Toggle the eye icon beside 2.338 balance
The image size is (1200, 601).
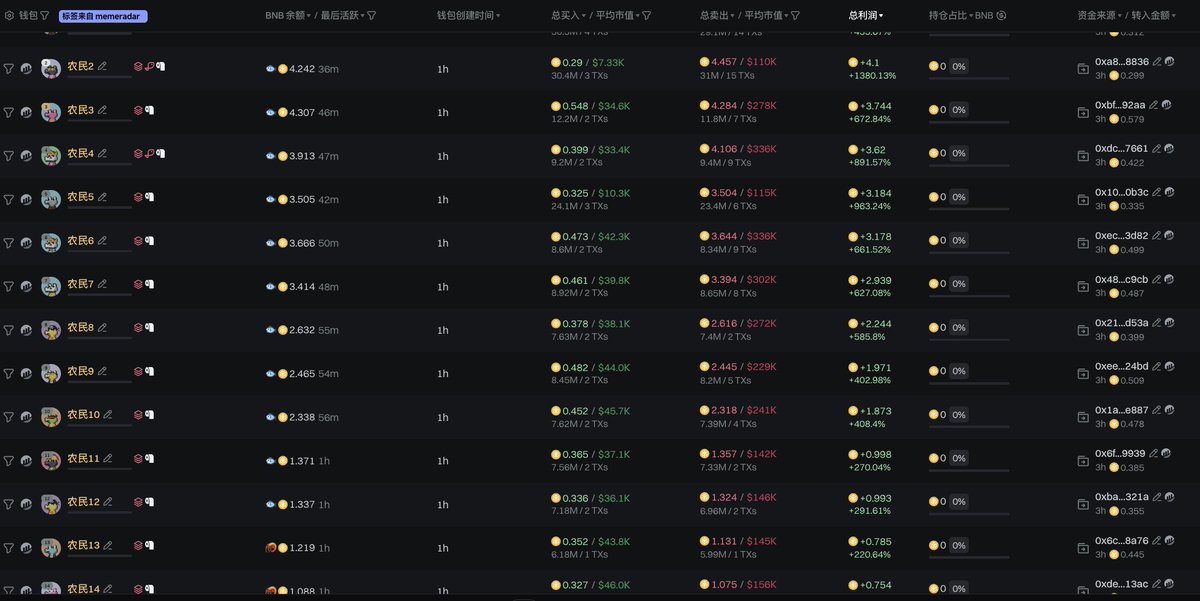point(270,417)
